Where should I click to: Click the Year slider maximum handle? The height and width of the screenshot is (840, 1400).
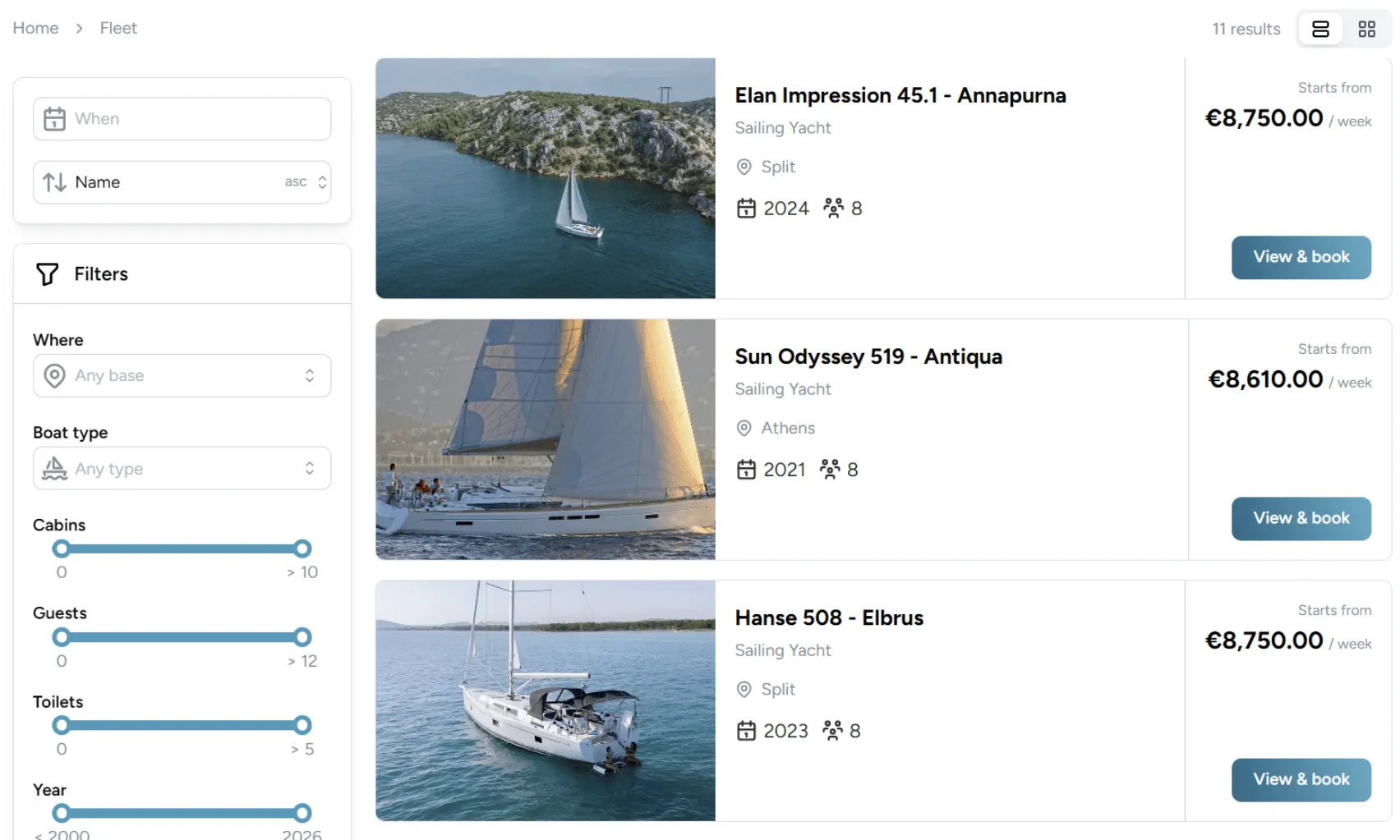point(302,813)
